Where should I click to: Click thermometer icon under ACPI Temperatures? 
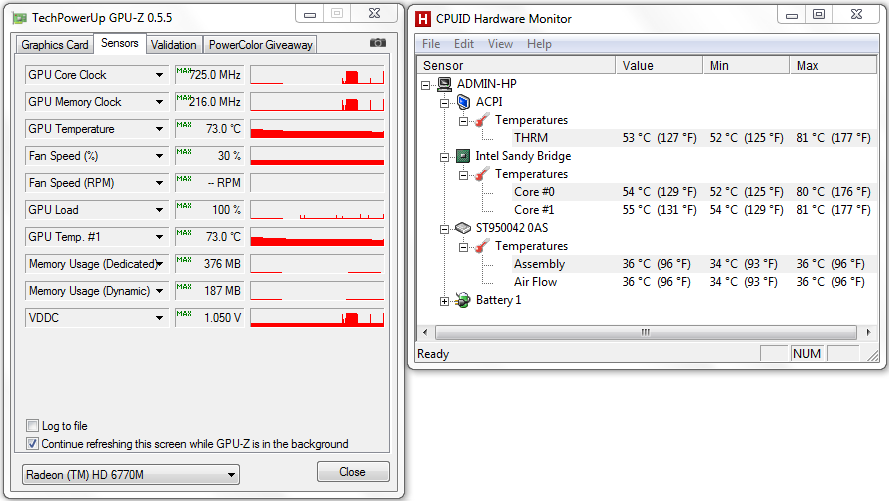pyautogui.click(x=482, y=120)
